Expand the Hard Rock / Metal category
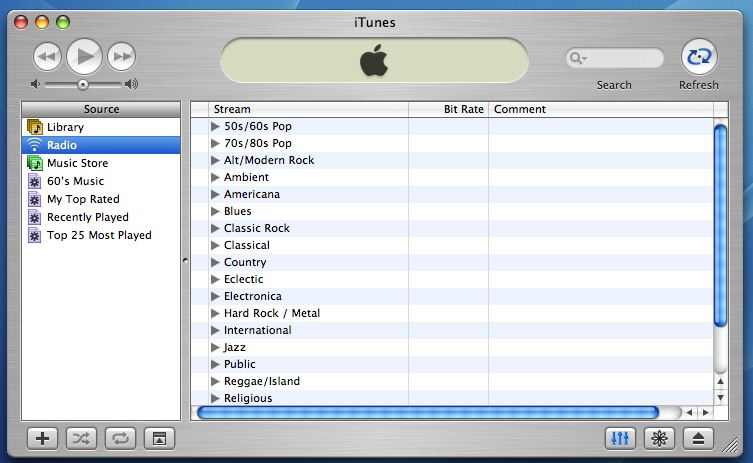The height and width of the screenshot is (463, 753). tap(215, 313)
